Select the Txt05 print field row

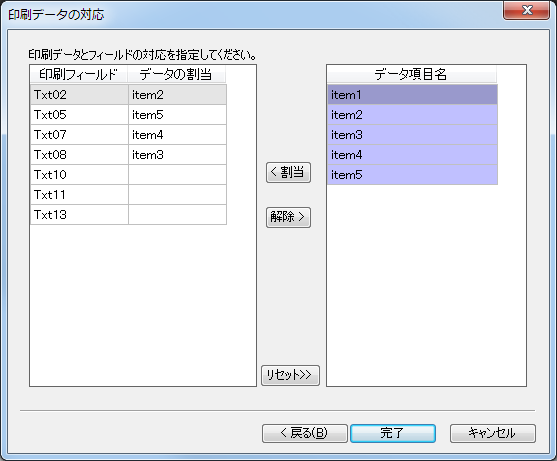128,115
